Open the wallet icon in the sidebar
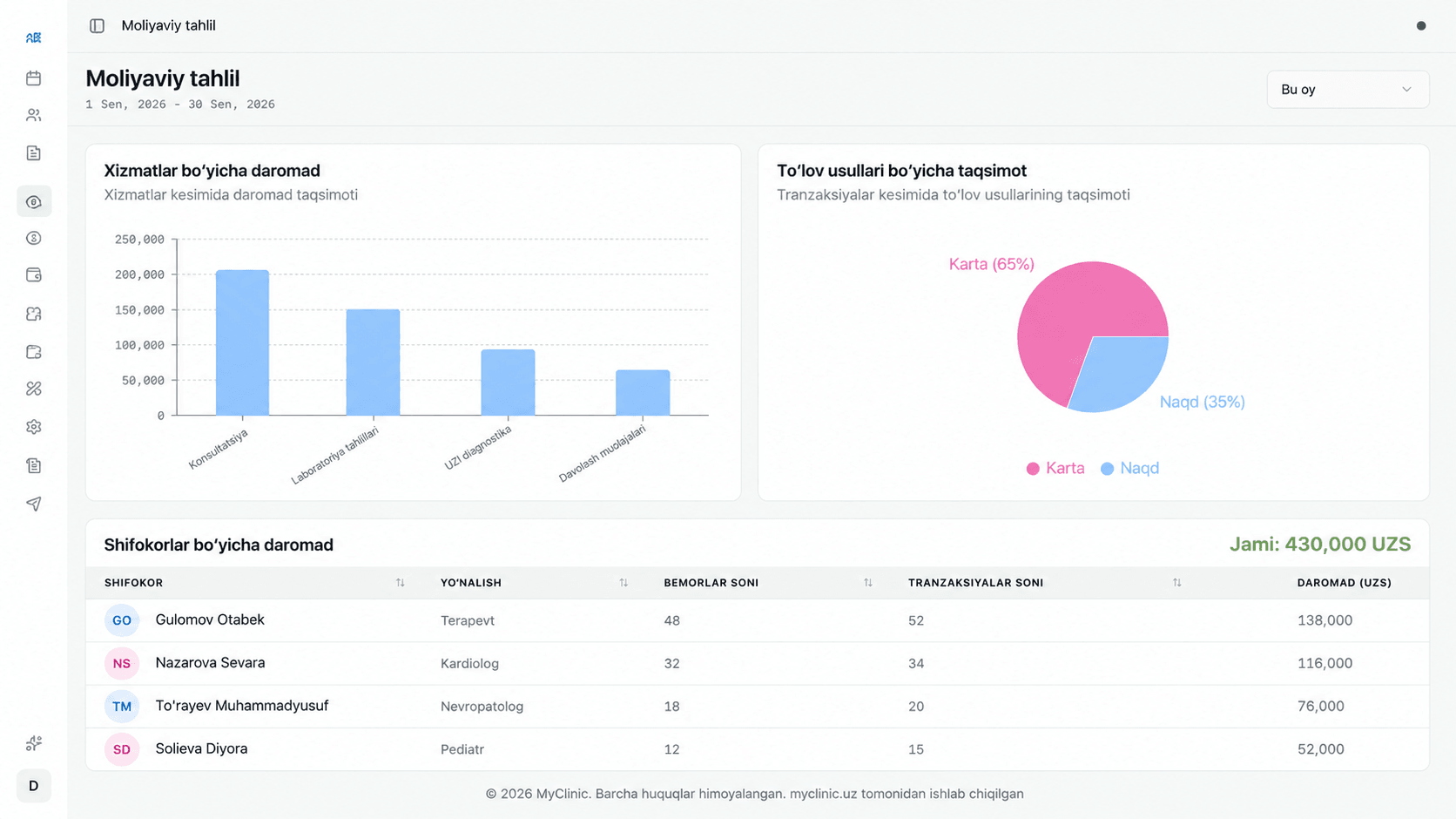 point(33,275)
